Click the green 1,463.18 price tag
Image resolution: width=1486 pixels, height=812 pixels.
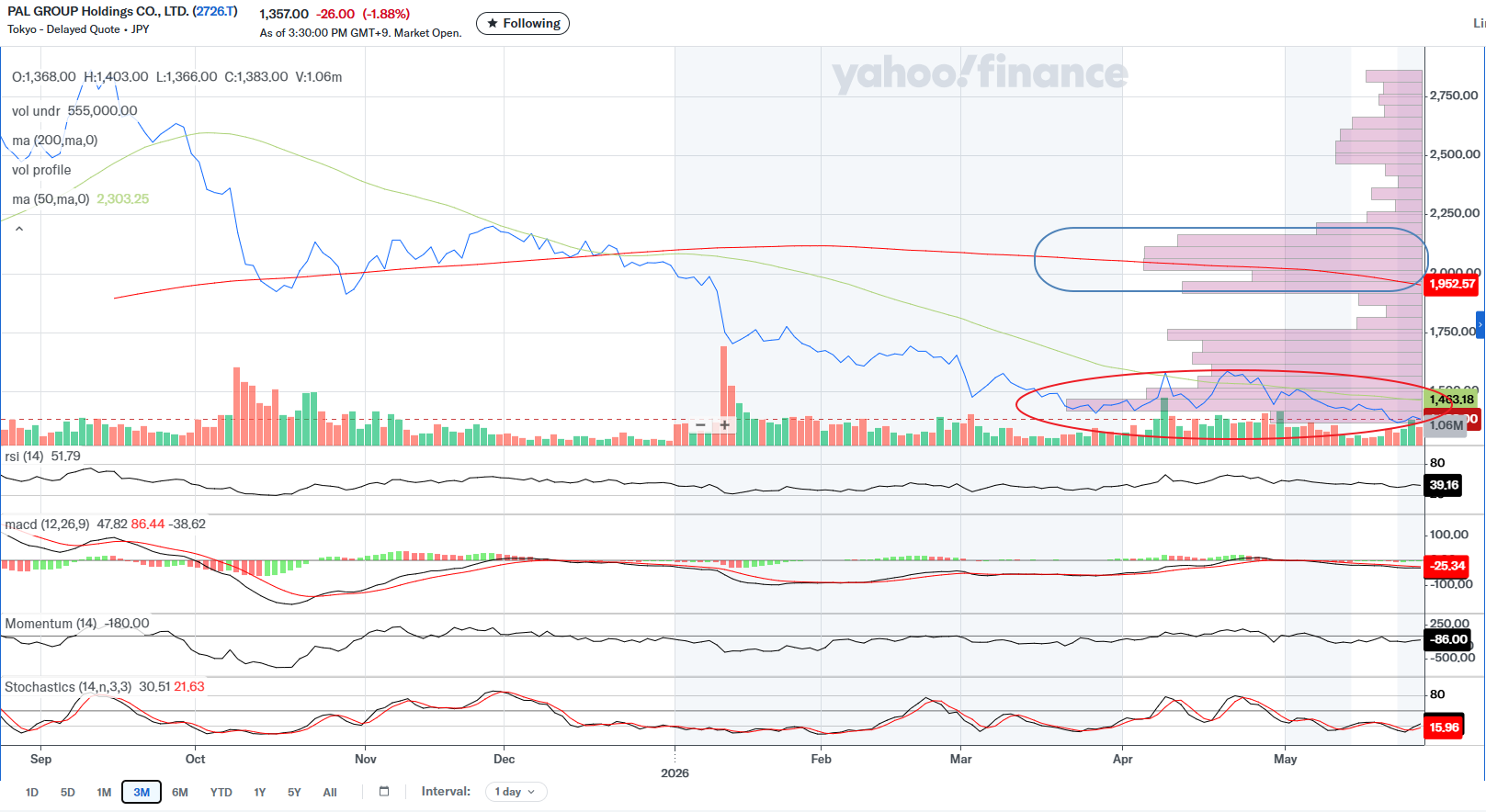pyautogui.click(x=1452, y=400)
